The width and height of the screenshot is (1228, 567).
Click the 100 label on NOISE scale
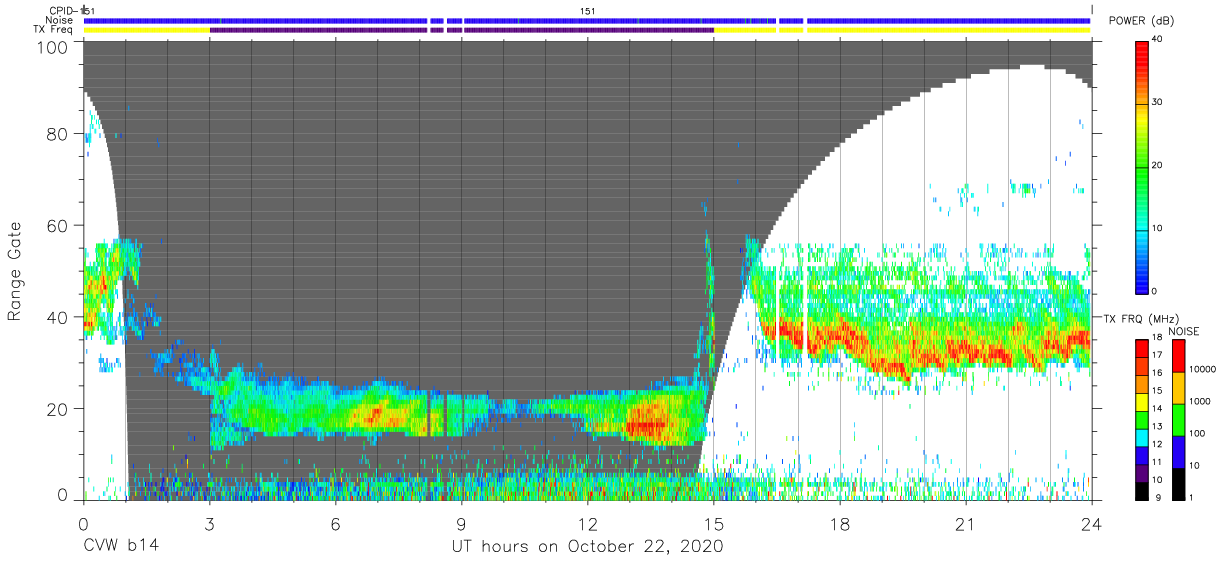[1198, 433]
